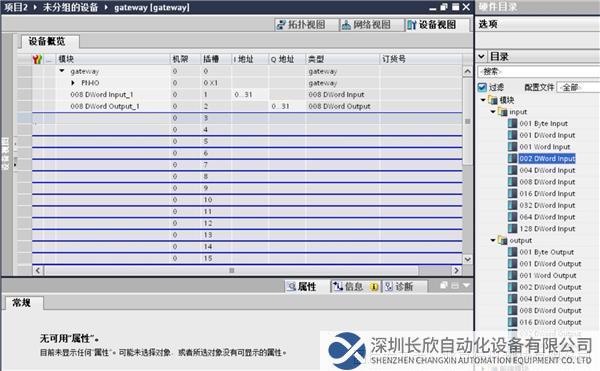Image resolution: width=600 pixels, height=371 pixels.
Task: Click the 128 DWord Input module icon
Action: 512,229
